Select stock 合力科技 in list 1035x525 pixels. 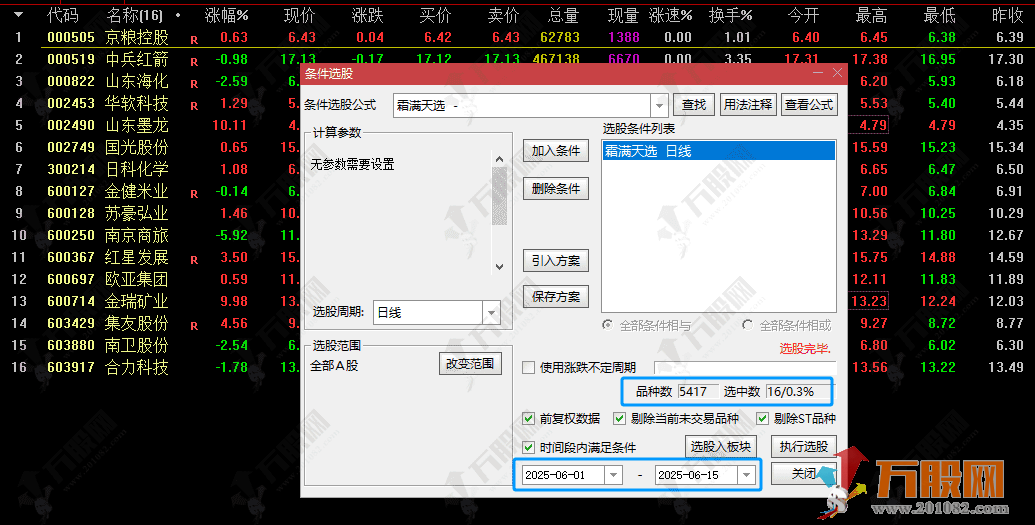point(137,368)
